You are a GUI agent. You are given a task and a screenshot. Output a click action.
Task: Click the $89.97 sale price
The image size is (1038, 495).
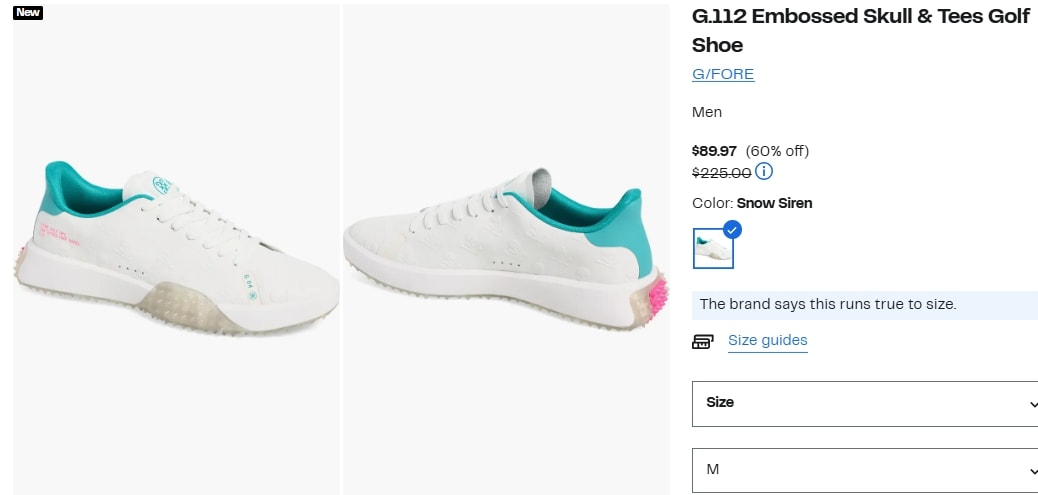pyautogui.click(x=714, y=151)
